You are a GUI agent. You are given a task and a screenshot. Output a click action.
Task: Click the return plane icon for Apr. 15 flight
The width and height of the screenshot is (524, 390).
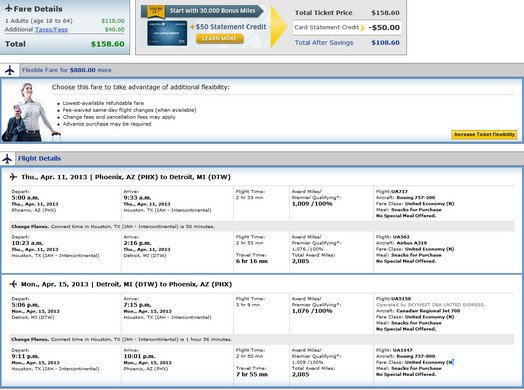[x=13, y=284]
